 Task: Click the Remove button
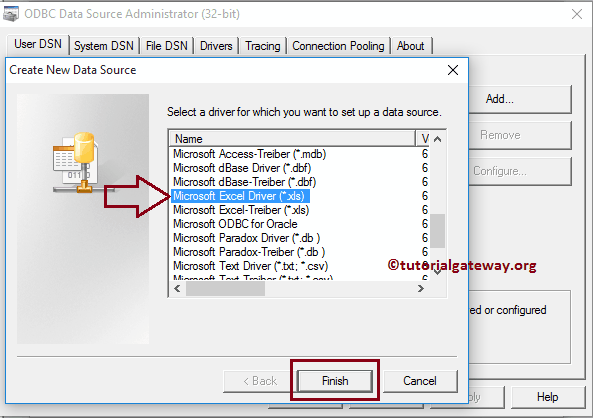click(520, 135)
